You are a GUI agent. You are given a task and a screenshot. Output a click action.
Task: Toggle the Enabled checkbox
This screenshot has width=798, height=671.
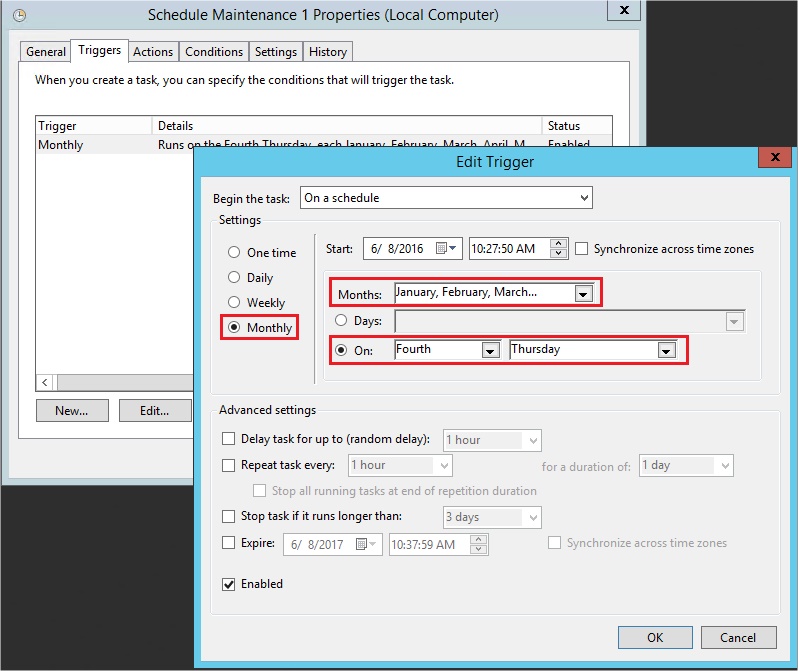click(x=229, y=584)
